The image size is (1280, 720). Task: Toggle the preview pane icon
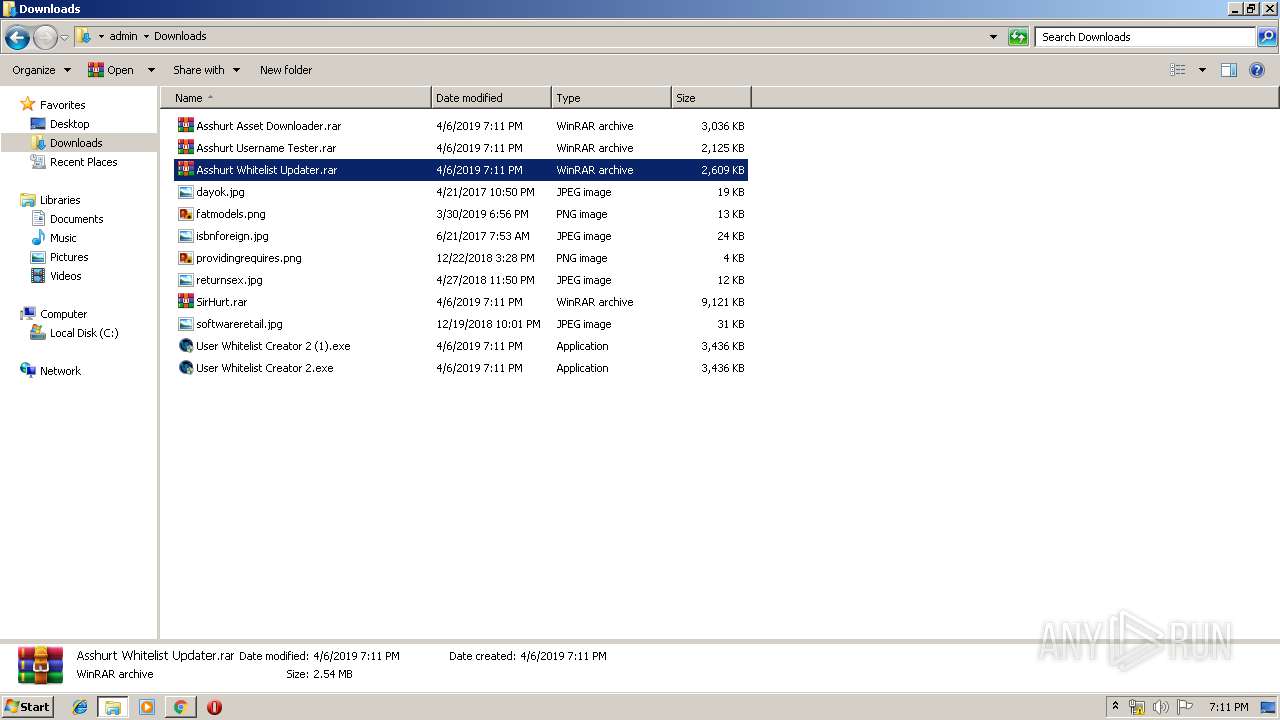[x=1229, y=70]
